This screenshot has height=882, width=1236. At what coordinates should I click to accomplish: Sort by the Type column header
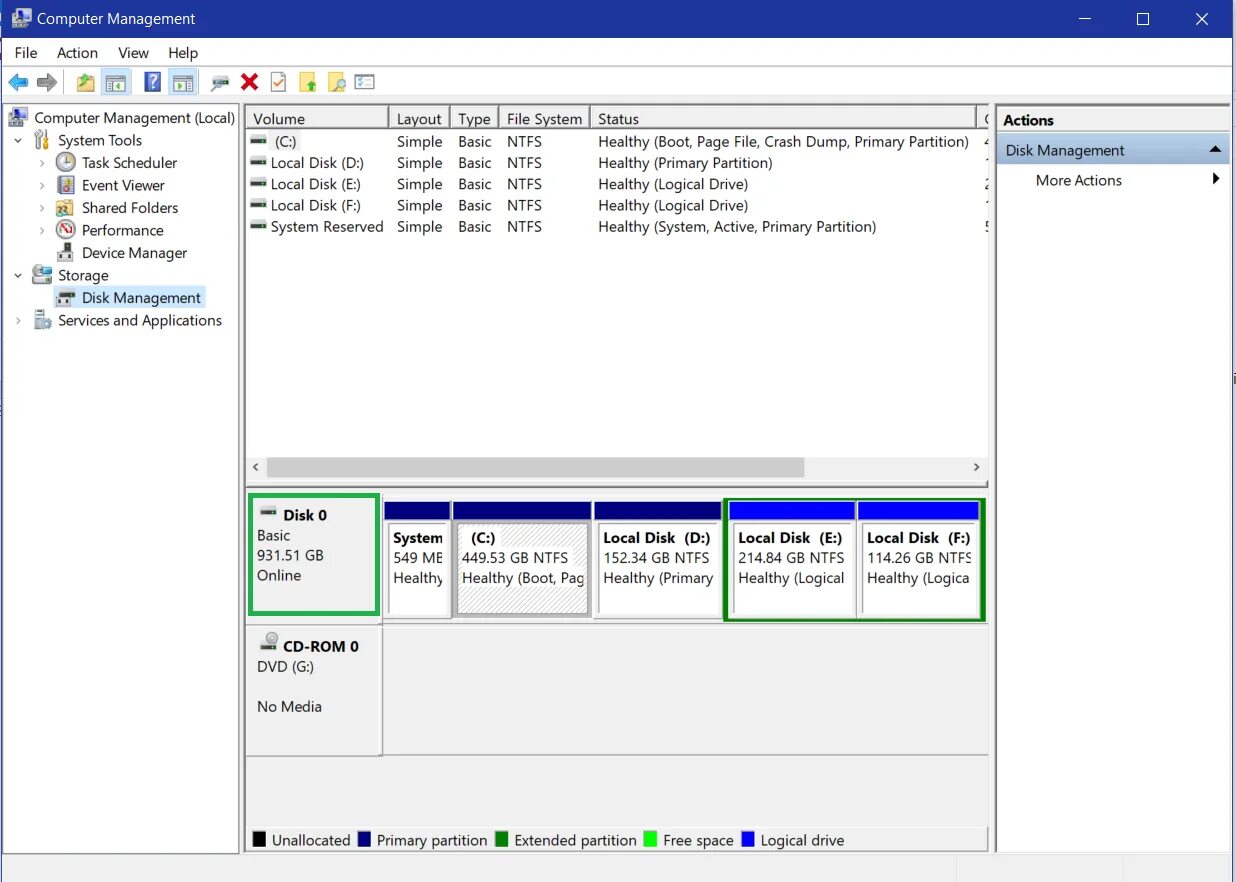point(475,118)
